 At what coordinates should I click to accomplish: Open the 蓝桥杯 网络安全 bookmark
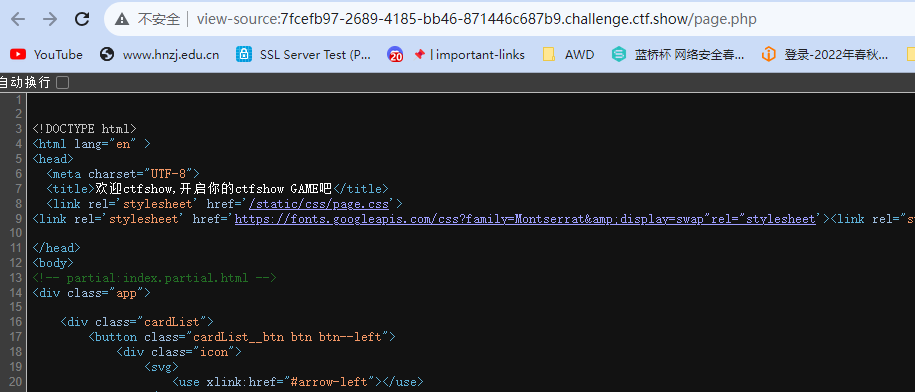678,54
